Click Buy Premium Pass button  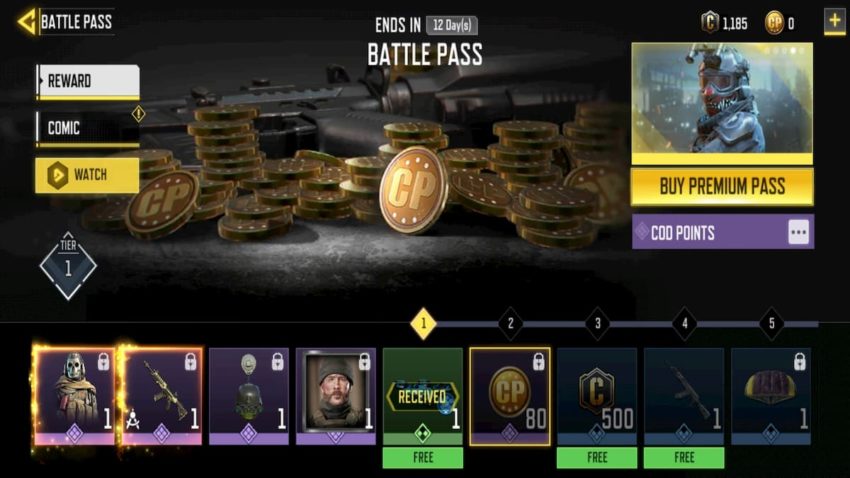point(722,186)
